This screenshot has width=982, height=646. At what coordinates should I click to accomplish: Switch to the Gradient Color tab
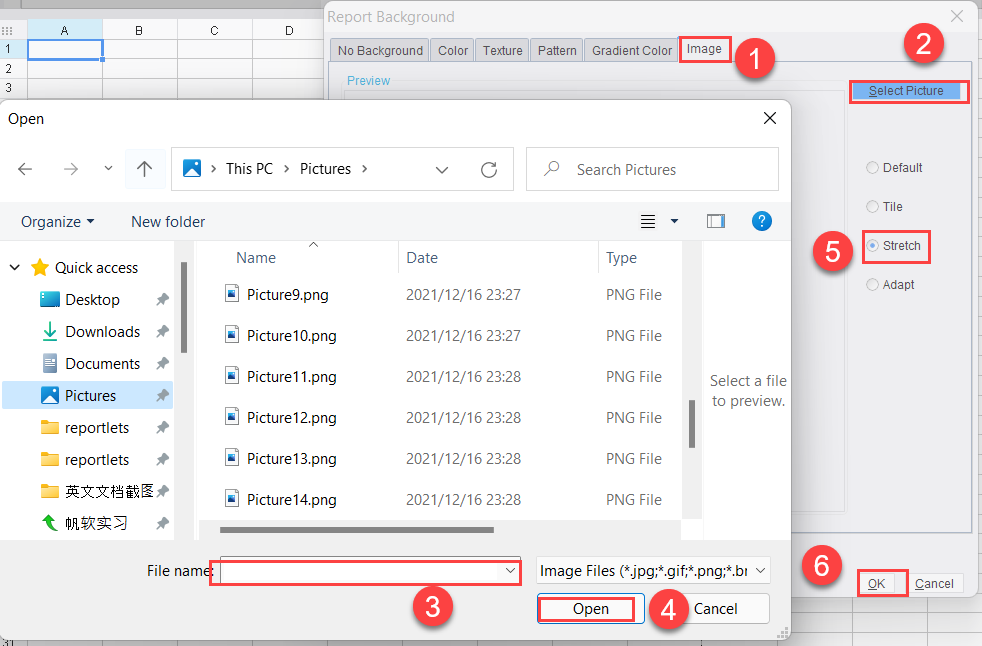[631, 49]
